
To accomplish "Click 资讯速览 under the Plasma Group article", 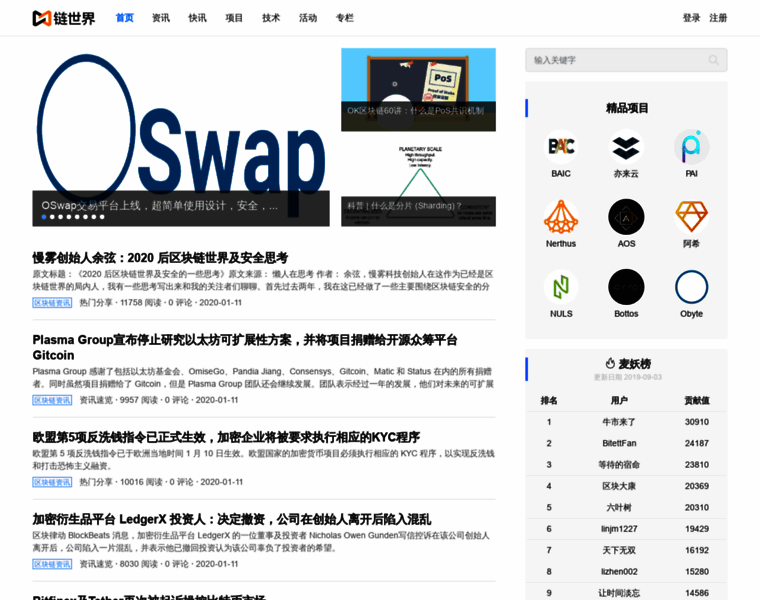I will click(x=96, y=400).
